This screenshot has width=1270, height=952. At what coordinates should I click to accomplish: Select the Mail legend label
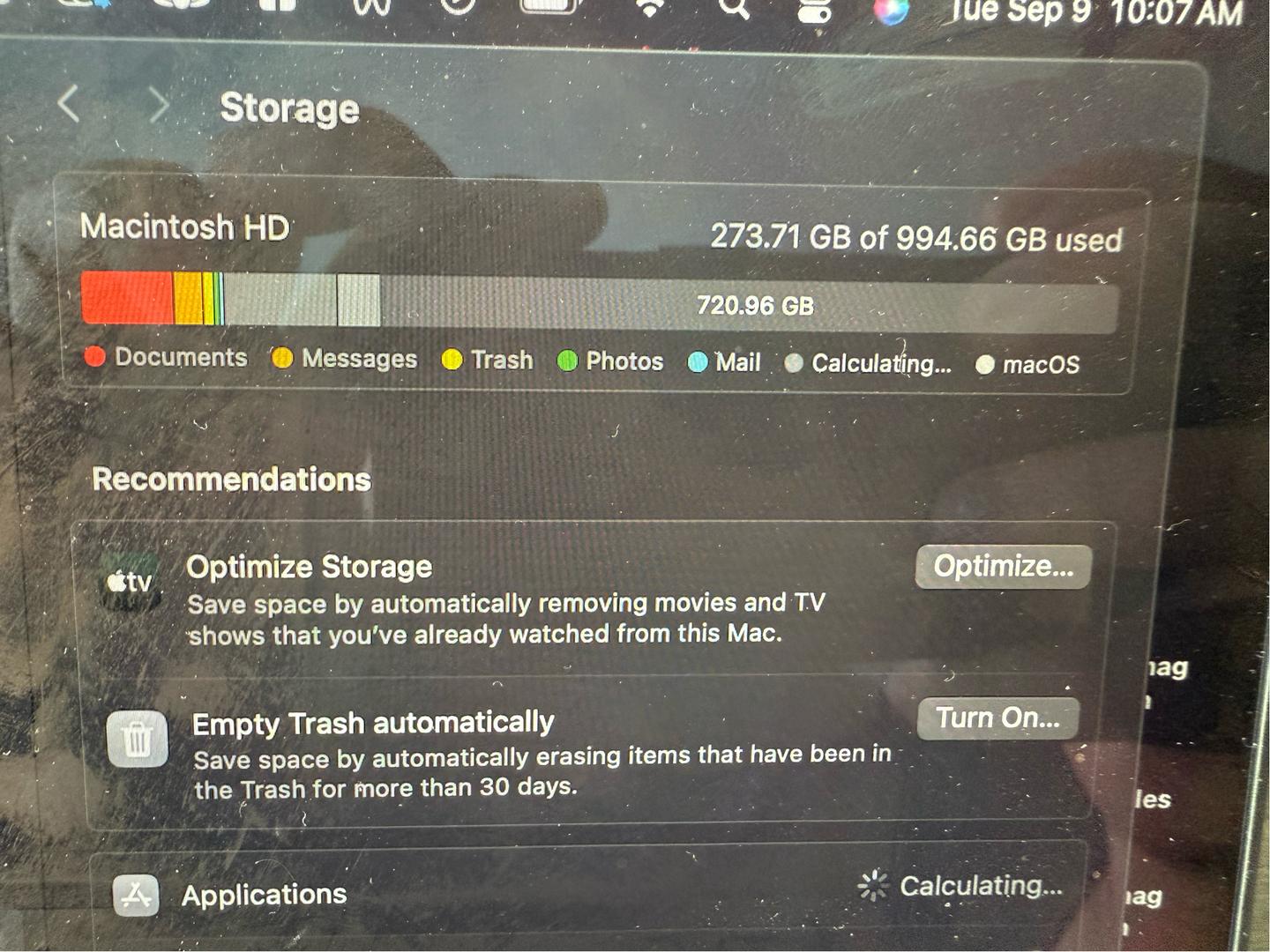pos(737,362)
